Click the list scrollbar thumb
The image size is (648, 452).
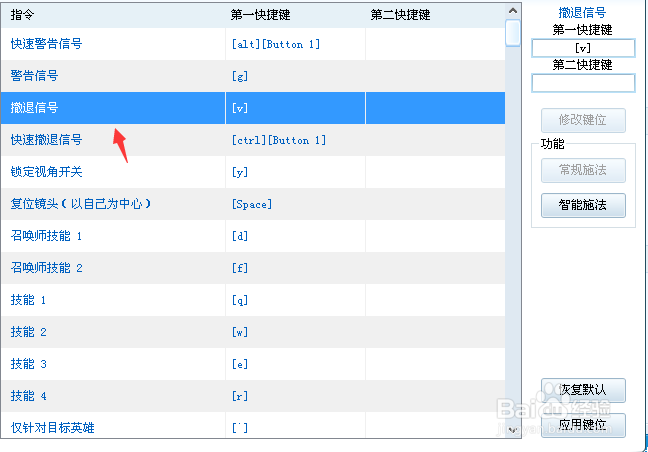click(x=513, y=33)
